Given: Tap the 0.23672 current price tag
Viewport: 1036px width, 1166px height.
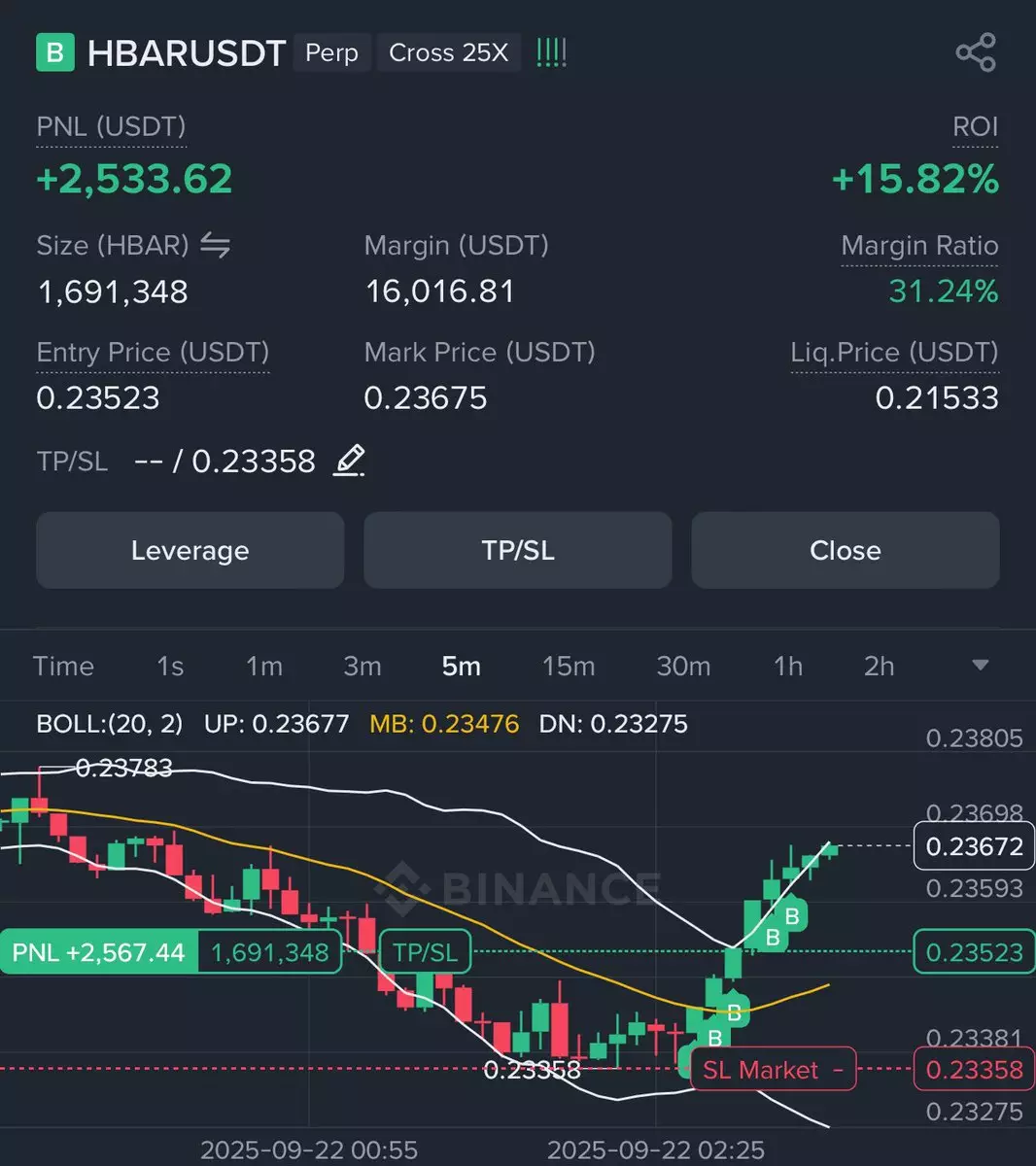Looking at the screenshot, I should 975,846.
